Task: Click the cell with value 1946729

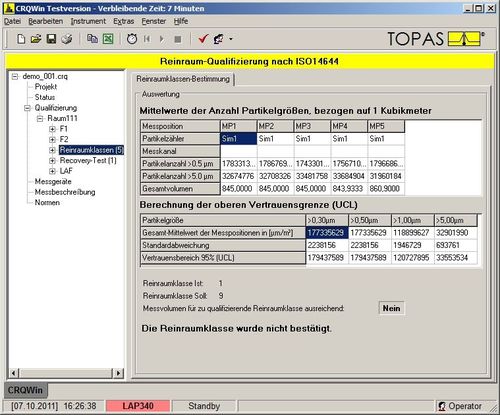Action: tap(413, 245)
